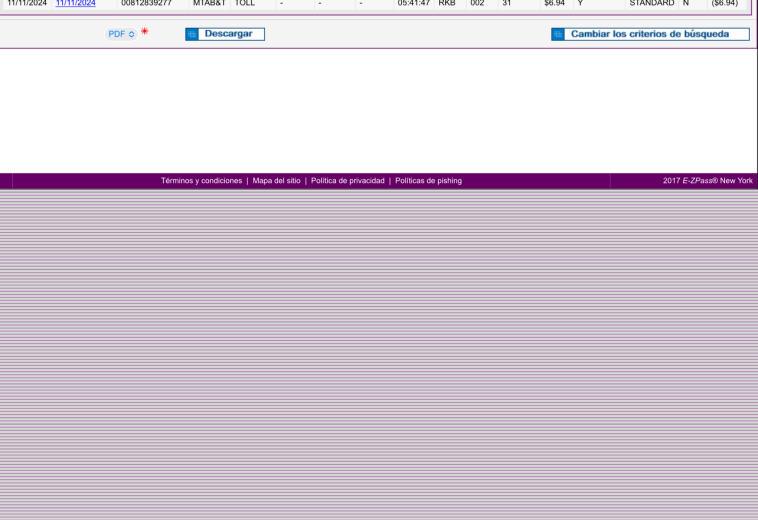Click the $6.94 amount cell
The height and width of the screenshot is (520, 758).
554,4
